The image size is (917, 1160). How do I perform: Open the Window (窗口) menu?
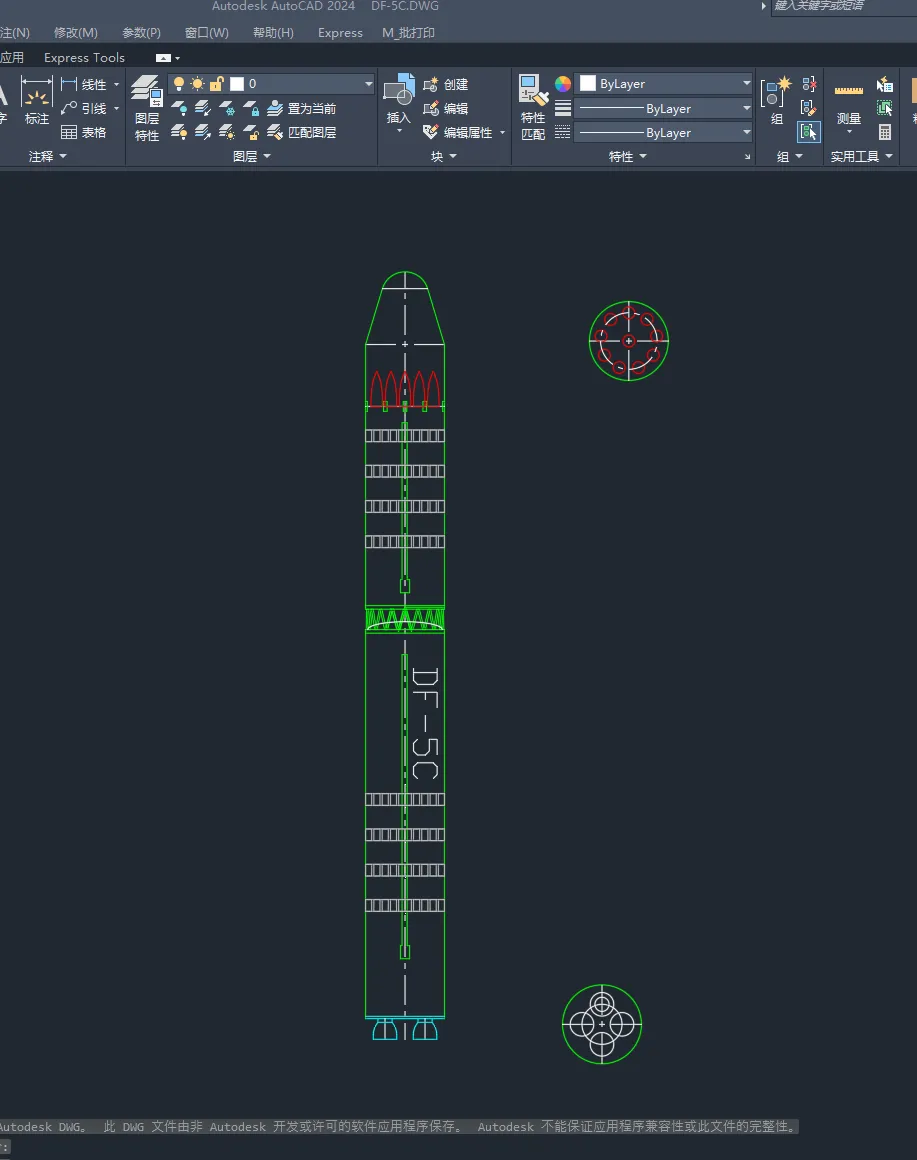[206, 32]
